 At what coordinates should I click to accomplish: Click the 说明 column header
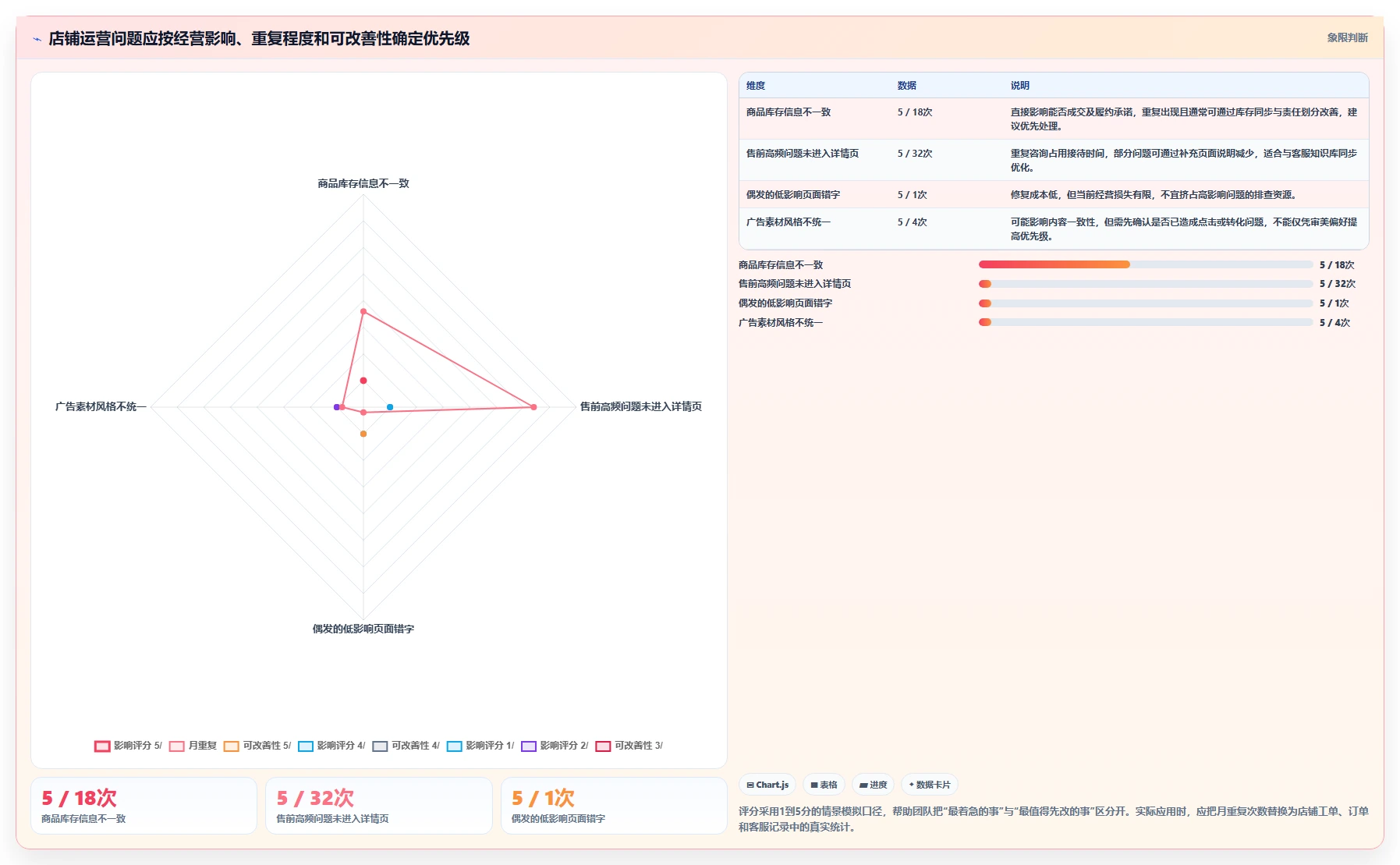point(1020,86)
